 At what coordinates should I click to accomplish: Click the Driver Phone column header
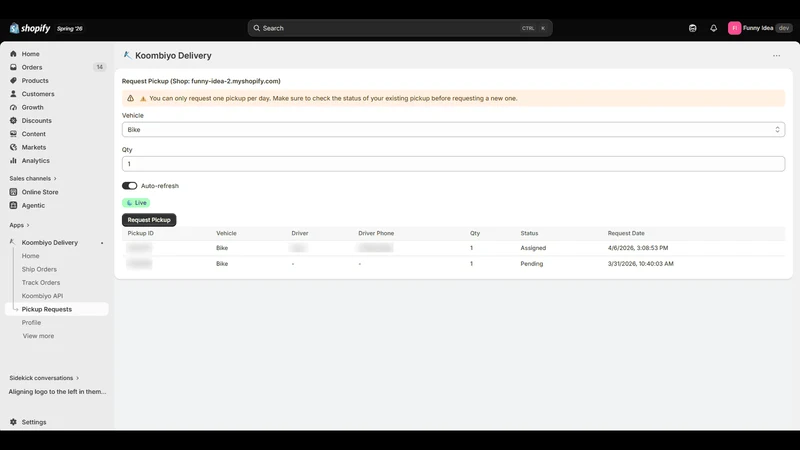pos(376,233)
